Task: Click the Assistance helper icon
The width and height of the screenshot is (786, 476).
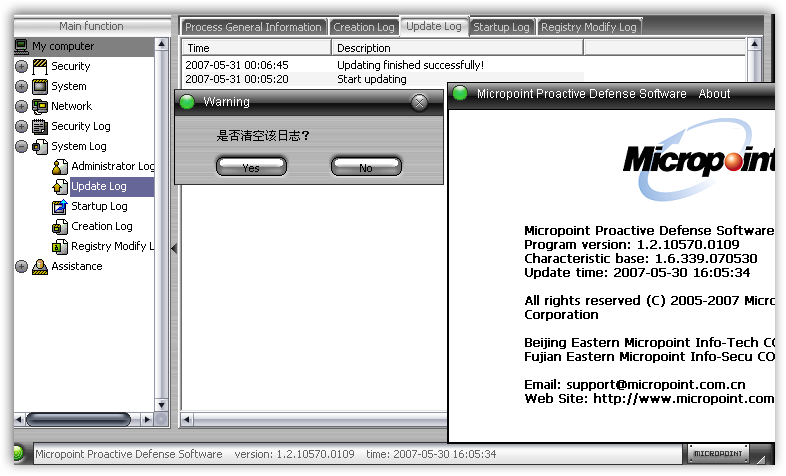Action: [x=40, y=267]
